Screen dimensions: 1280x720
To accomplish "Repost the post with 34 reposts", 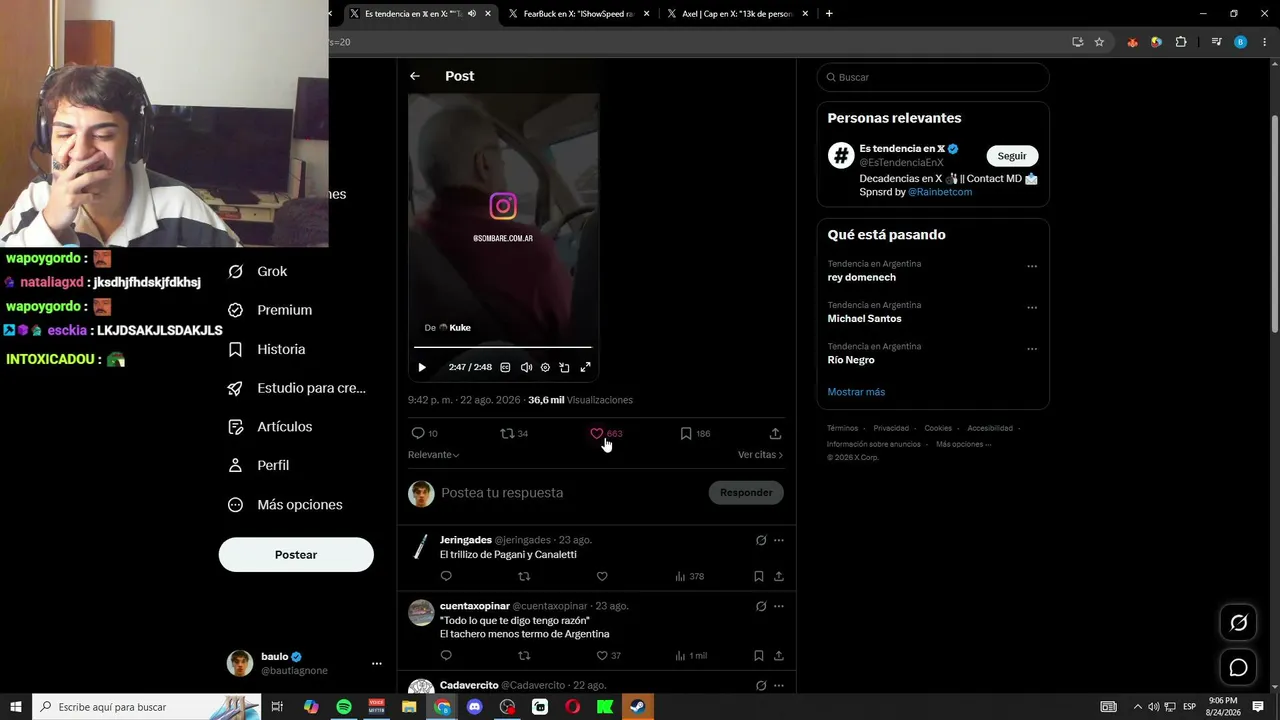I will click(x=514, y=433).
